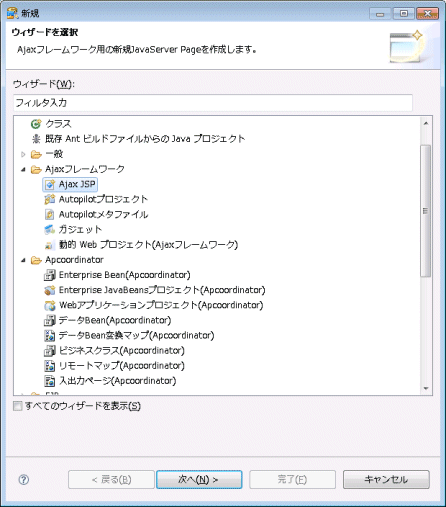Viewport: 446px width, 507px height.
Task: Click the リモートマップ(Apcoordinator) icon
Action: [50, 366]
